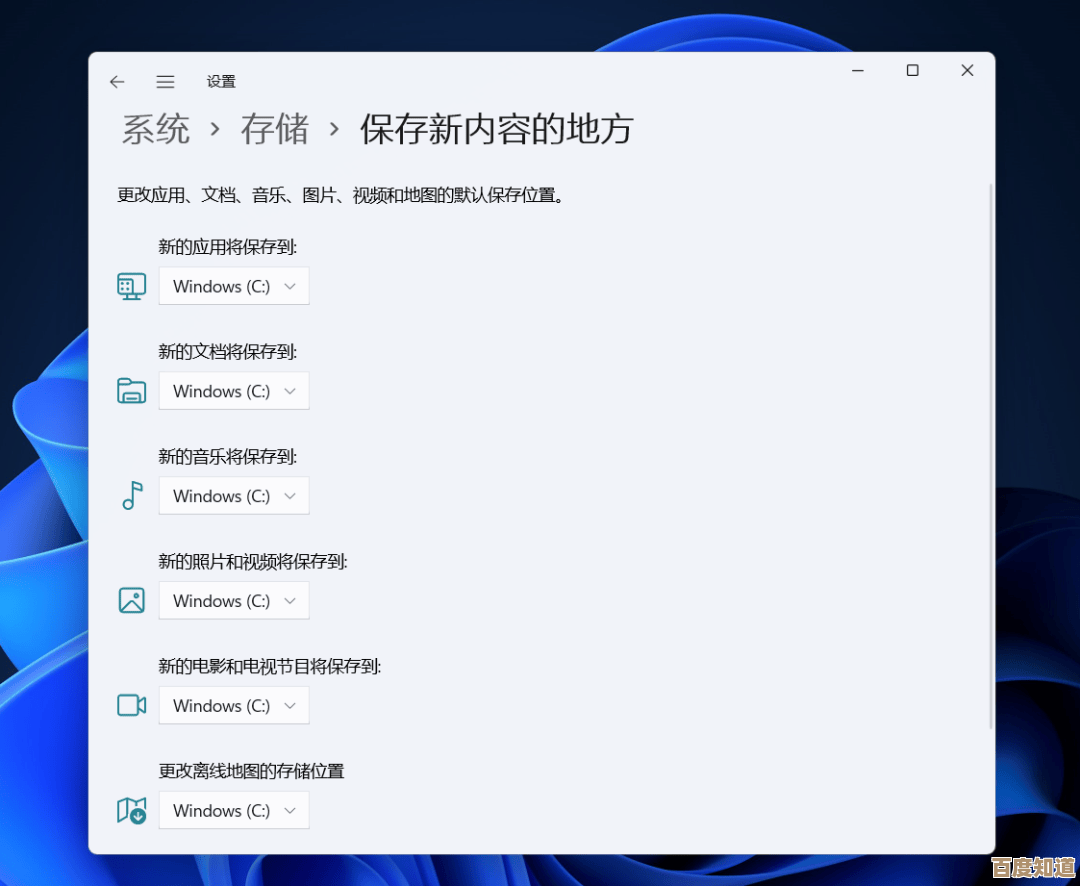Expand photos and videos save location dropdown
Screen dimensions: 1080x886
click(234, 601)
